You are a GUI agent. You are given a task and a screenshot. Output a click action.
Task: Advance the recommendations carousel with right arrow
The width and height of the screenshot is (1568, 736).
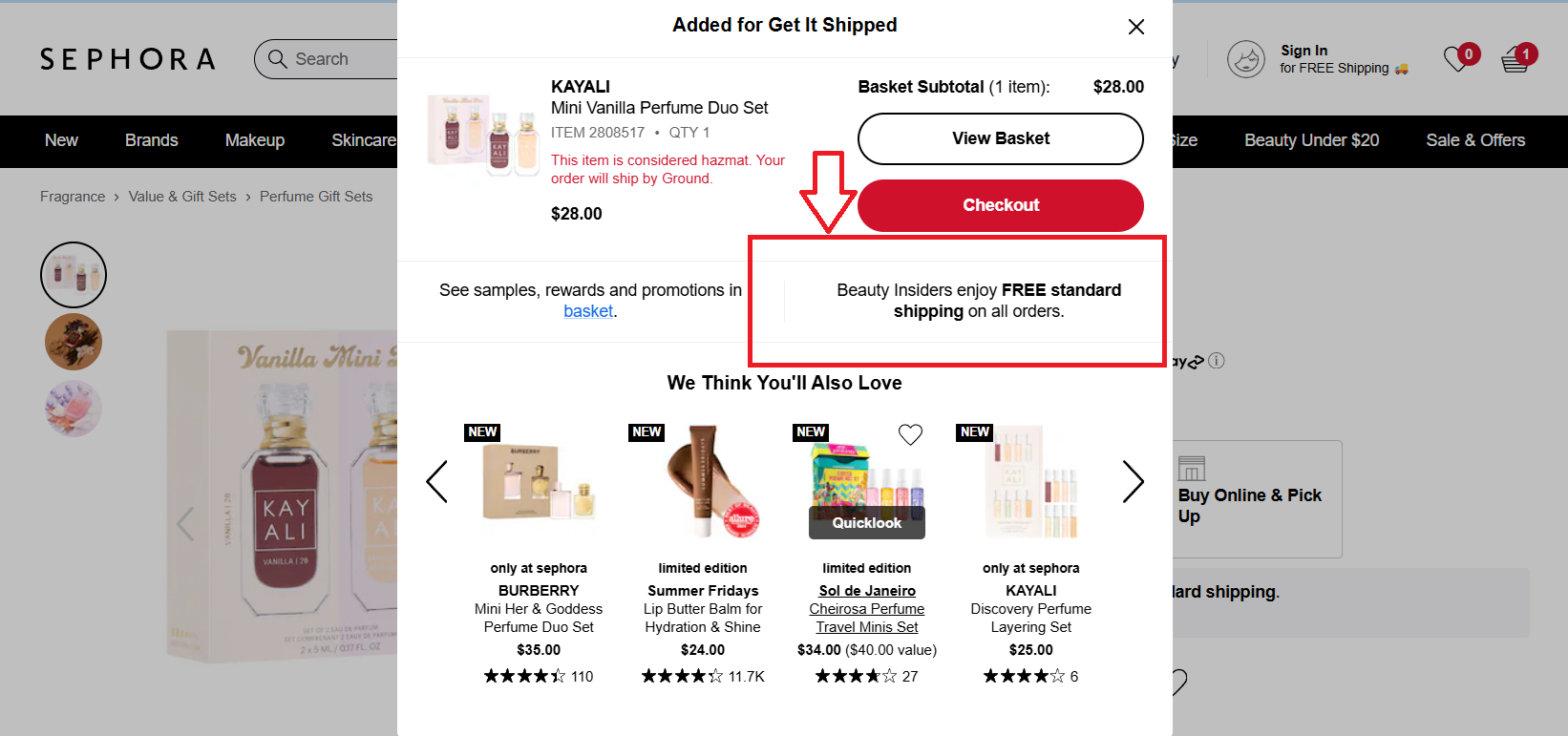pos(1133,482)
